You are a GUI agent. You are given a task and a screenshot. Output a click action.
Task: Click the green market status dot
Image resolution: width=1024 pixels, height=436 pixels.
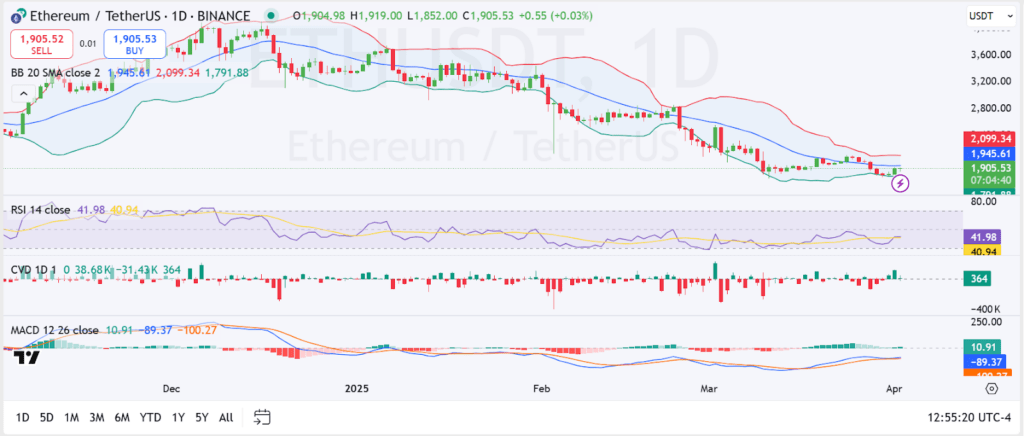pos(271,14)
